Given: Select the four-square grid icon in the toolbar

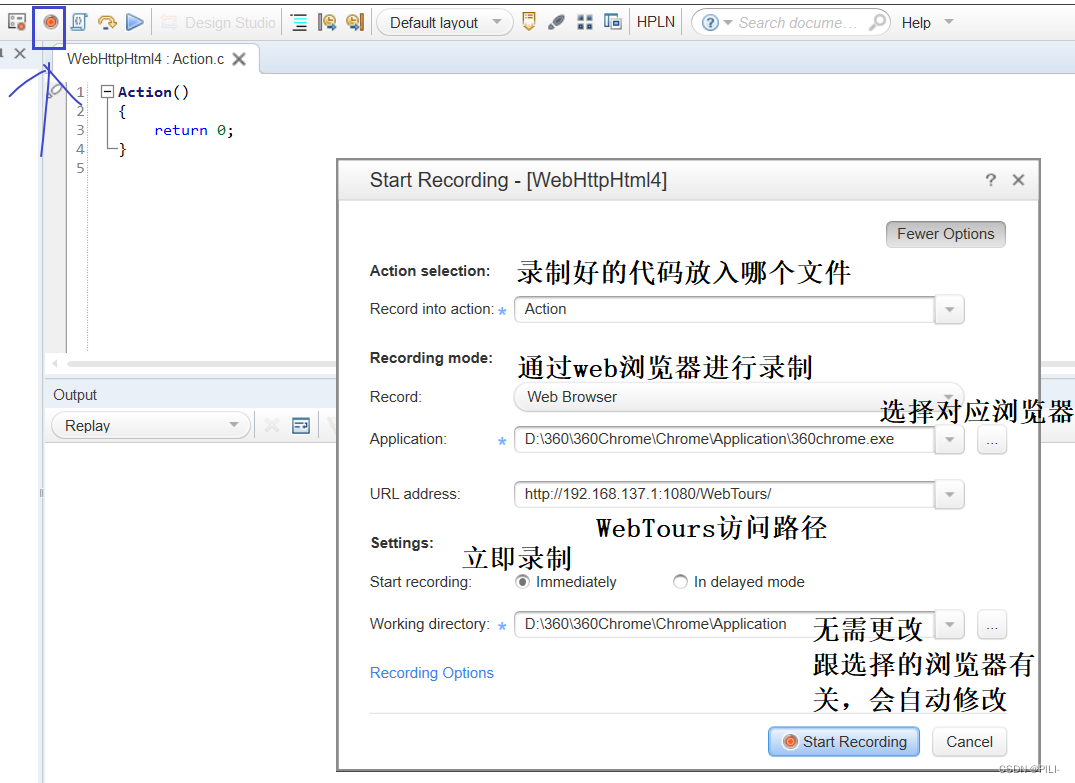Looking at the screenshot, I should click(x=585, y=21).
